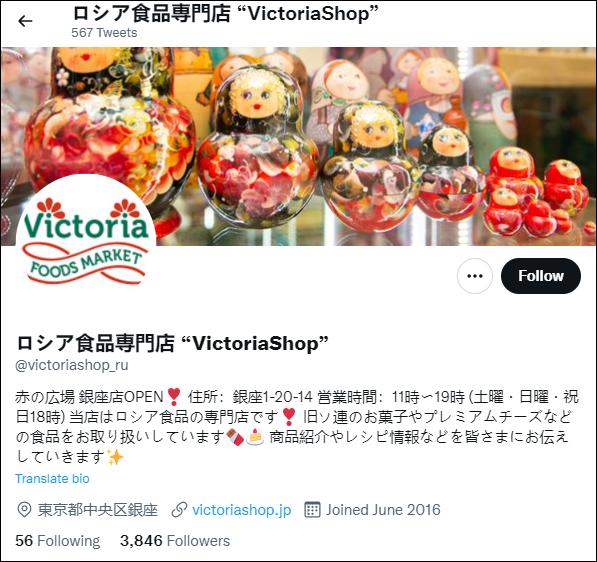Click the location pin icon
Screen dimensions: 597x562
point(24,510)
